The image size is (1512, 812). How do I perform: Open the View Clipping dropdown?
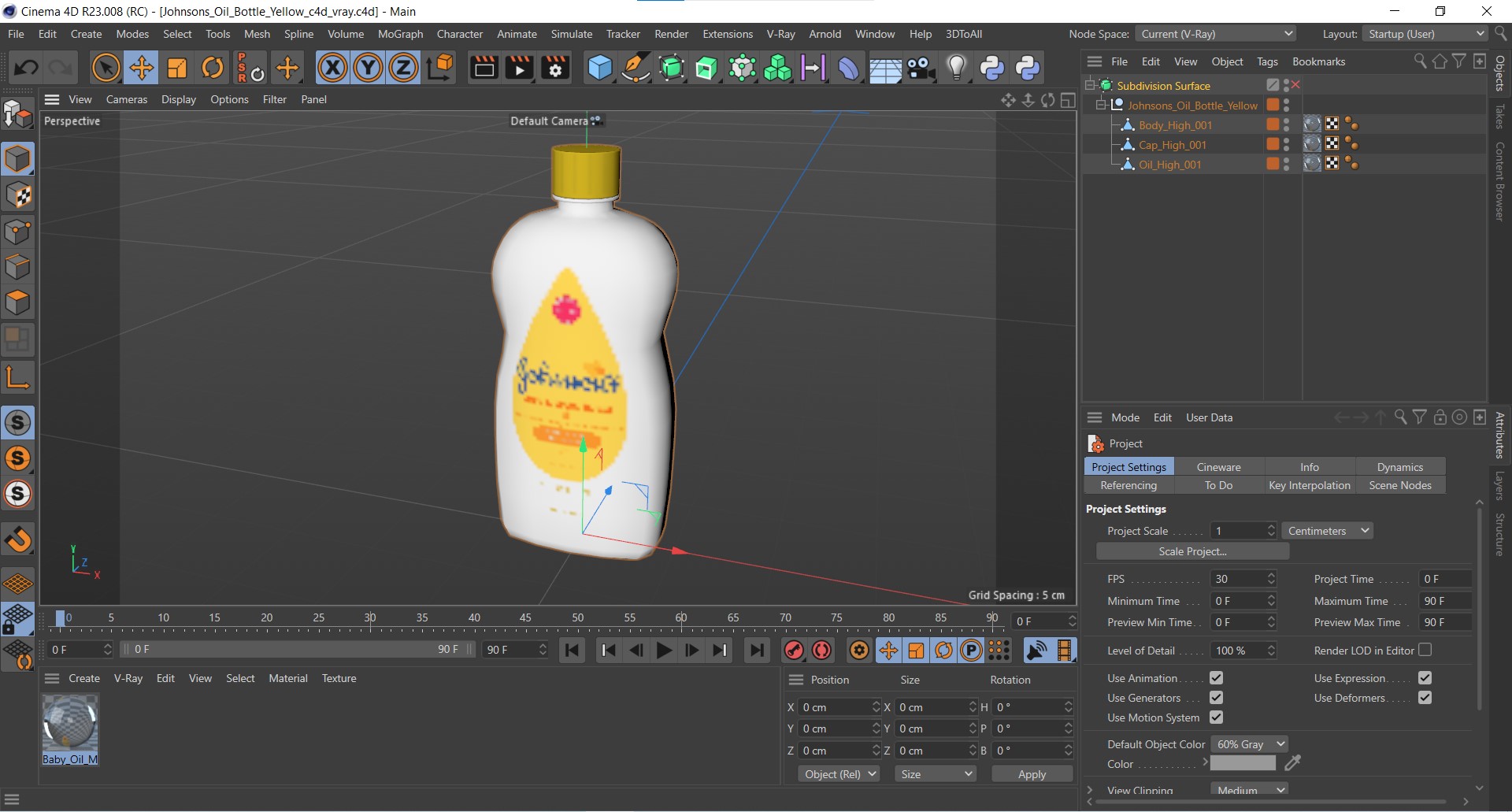(1250, 790)
